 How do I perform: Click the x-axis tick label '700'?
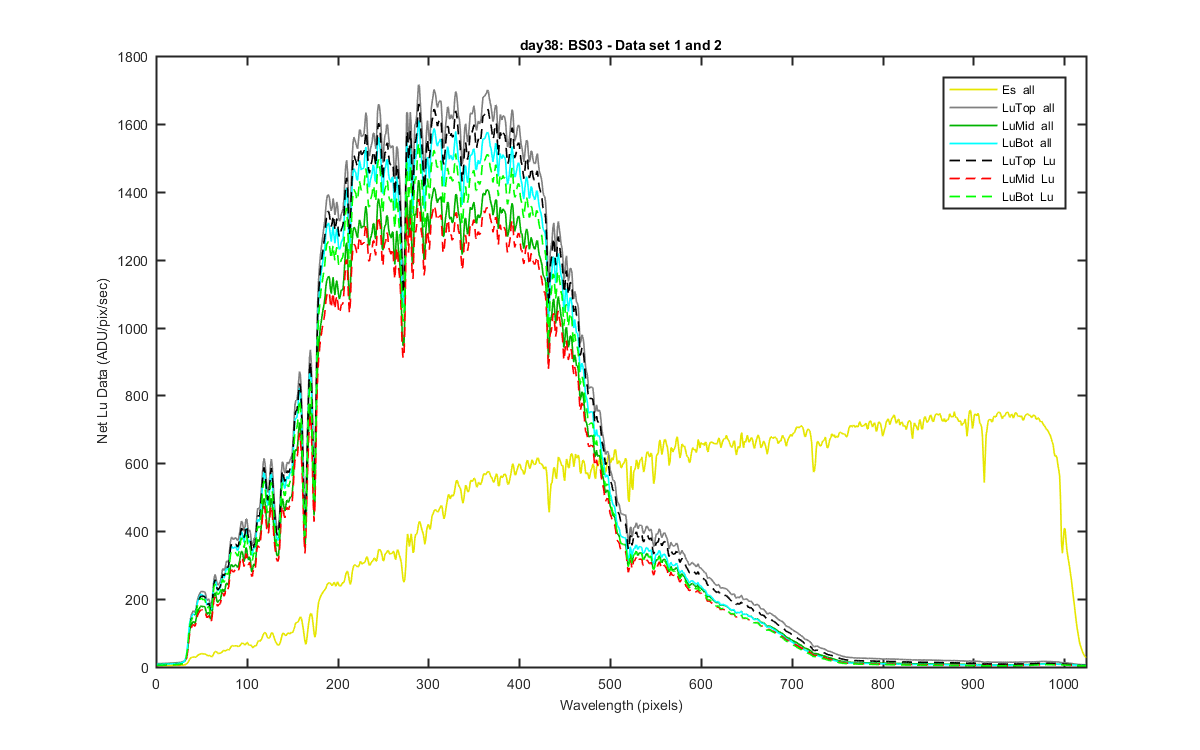pos(791,683)
